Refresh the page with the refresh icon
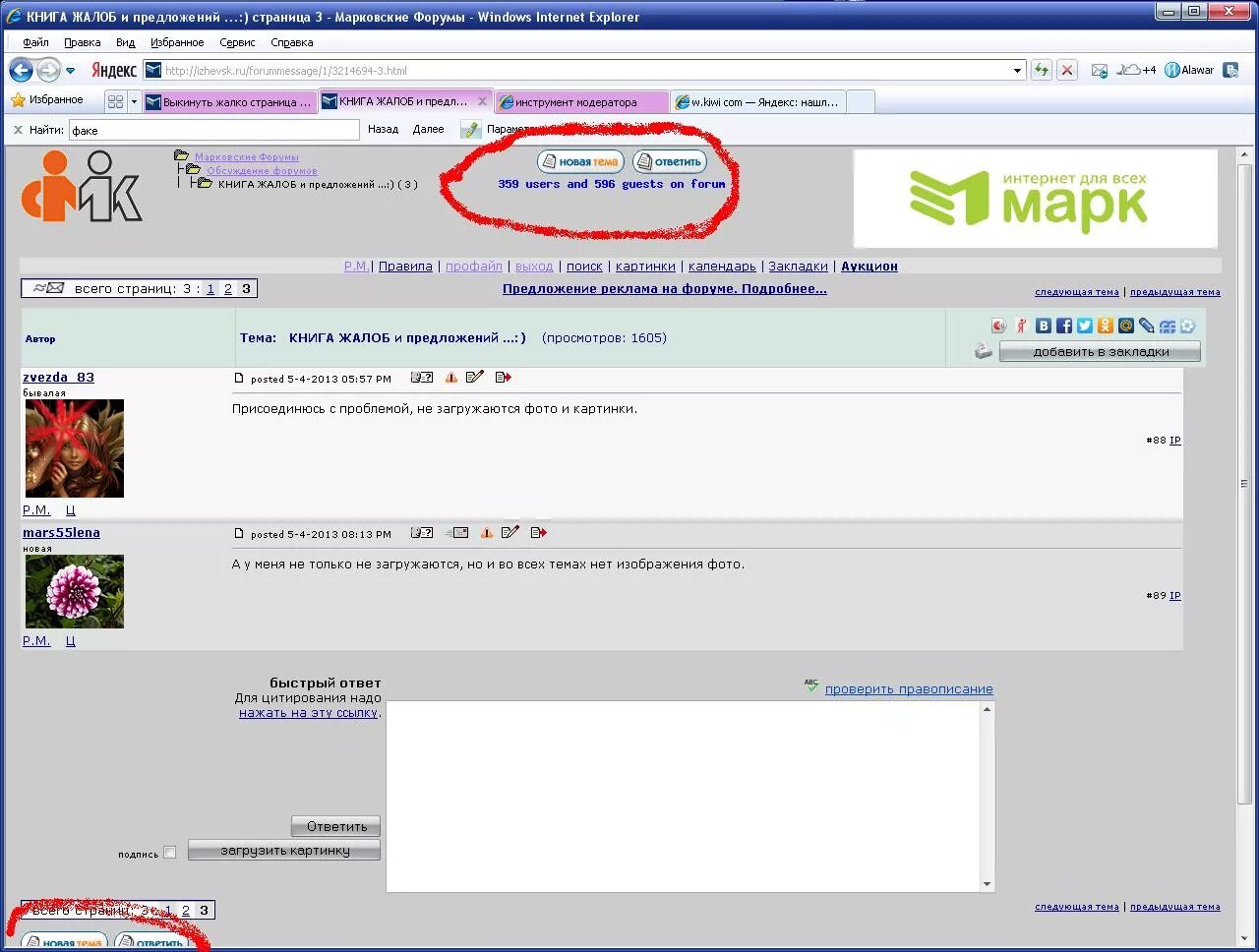 (1042, 70)
